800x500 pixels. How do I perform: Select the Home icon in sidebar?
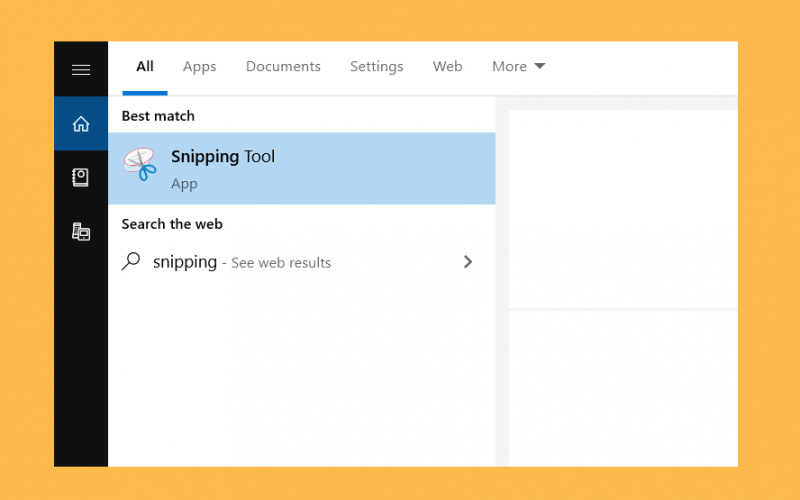click(81, 123)
